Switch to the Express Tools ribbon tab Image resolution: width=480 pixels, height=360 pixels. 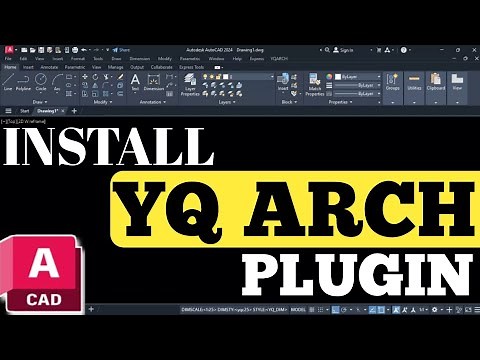point(192,67)
